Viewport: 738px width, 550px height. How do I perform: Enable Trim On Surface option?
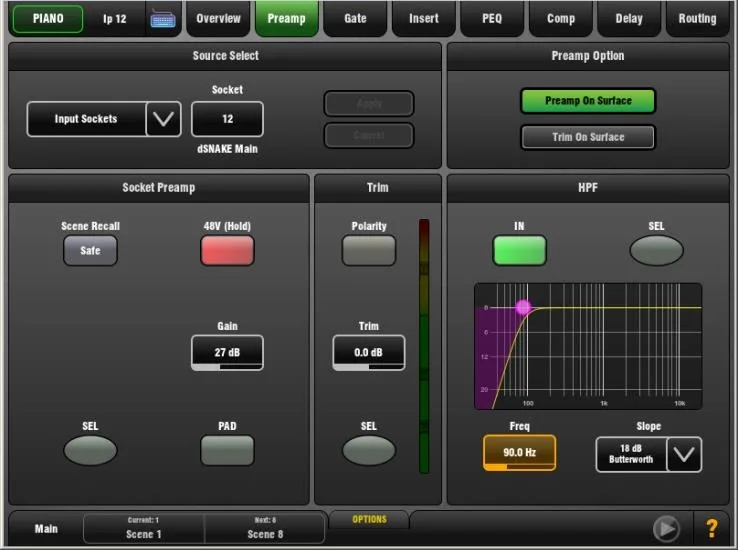pos(588,137)
